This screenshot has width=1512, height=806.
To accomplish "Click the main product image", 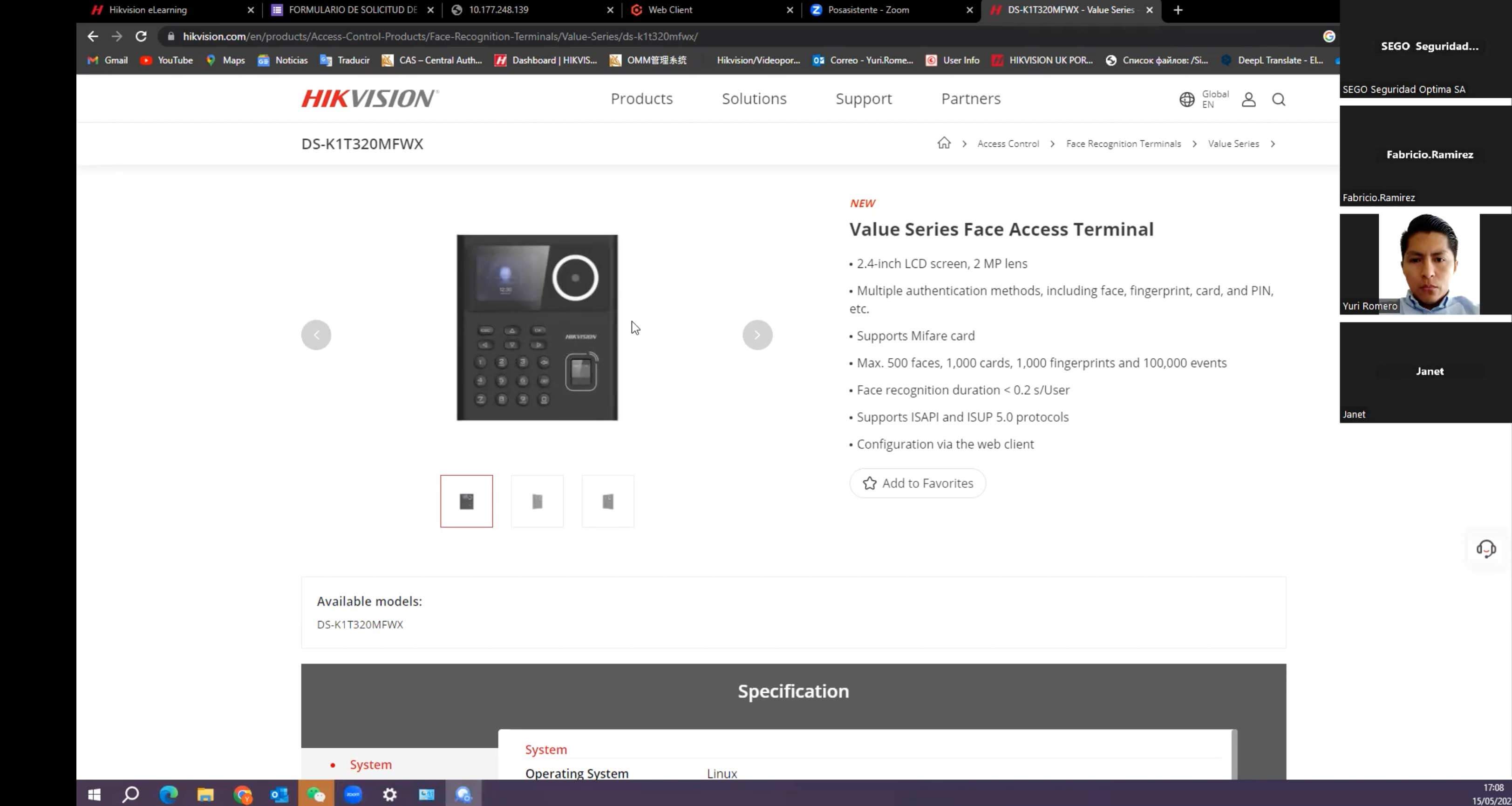I will click(x=537, y=328).
